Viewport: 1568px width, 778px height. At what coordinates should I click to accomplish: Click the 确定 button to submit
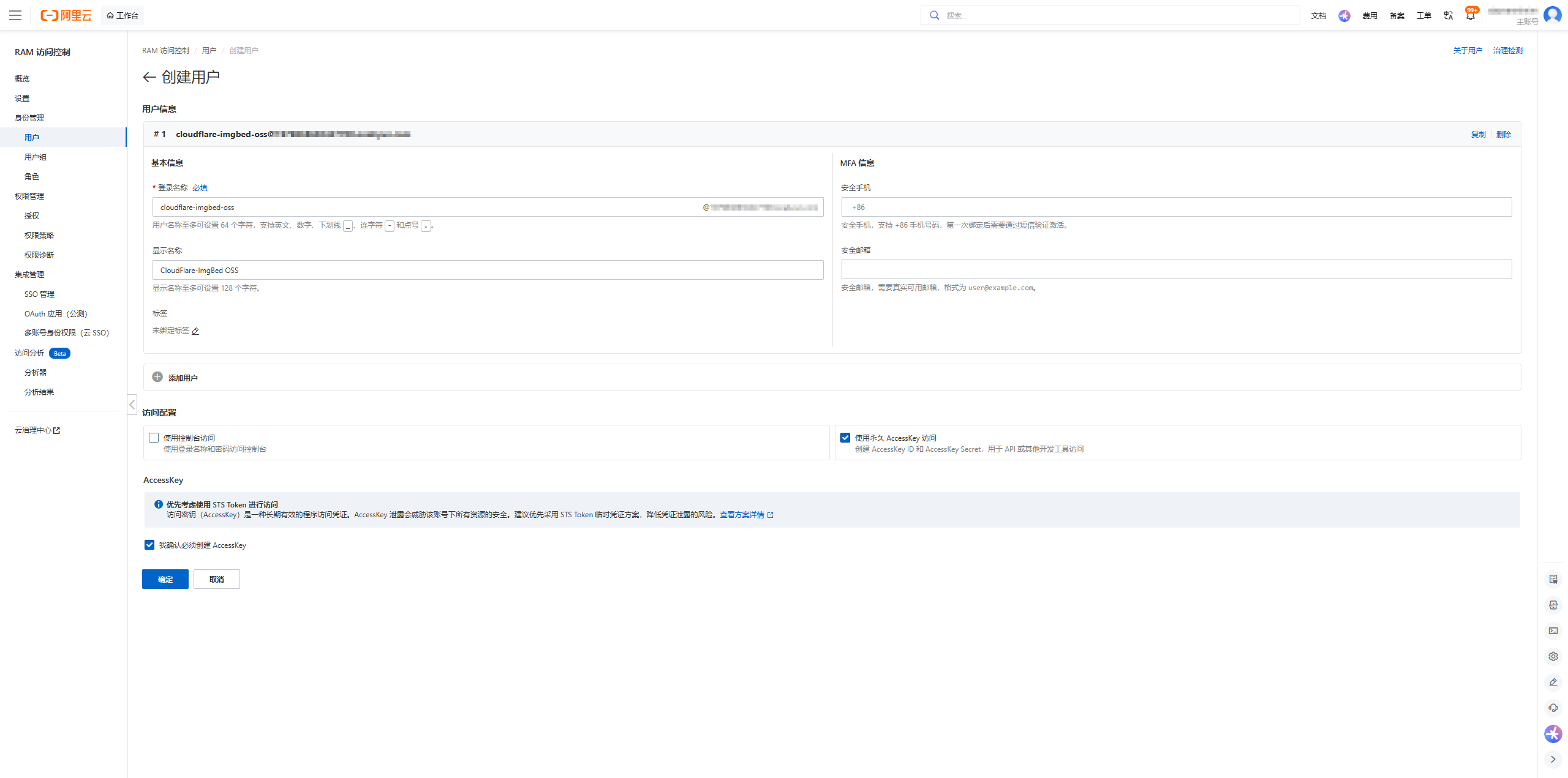click(165, 578)
